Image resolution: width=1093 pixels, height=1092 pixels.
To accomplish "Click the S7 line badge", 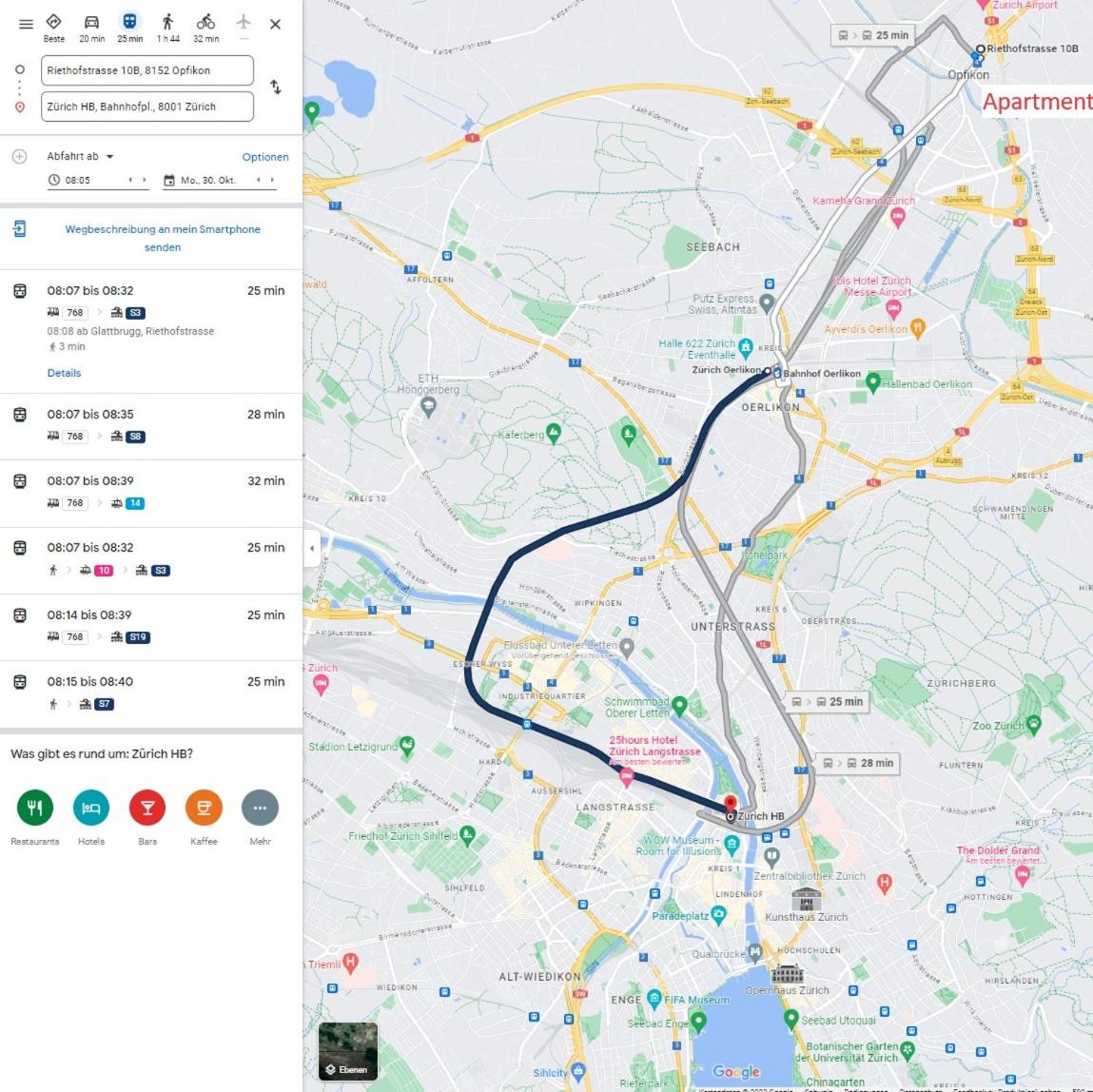I will (105, 705).
